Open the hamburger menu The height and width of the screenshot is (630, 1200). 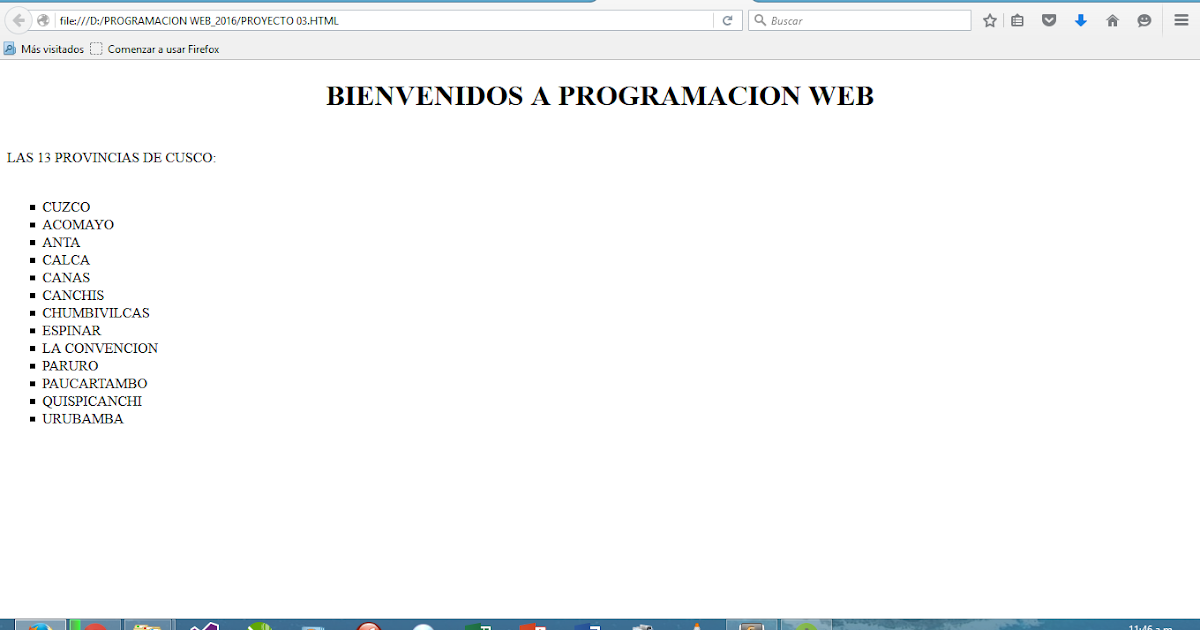(1181, 20)
